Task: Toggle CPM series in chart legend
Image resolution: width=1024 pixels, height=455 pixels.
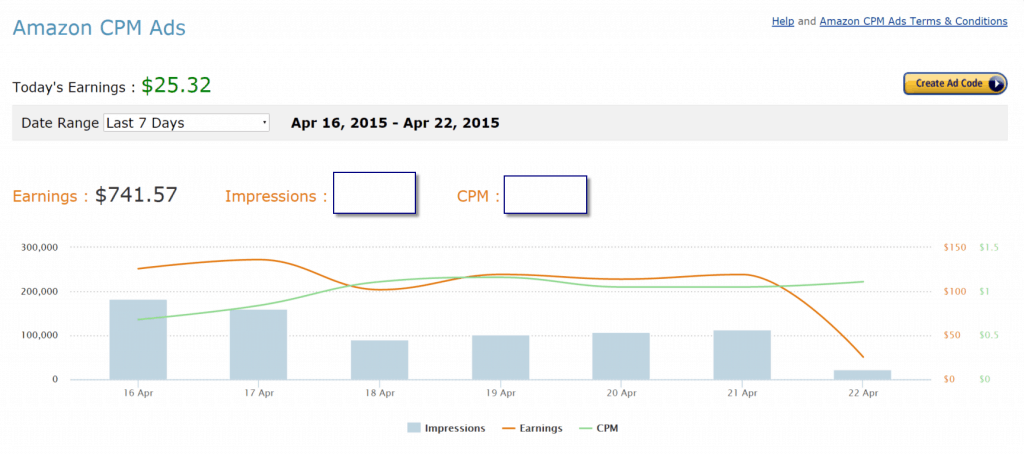Action: [598, 428]
